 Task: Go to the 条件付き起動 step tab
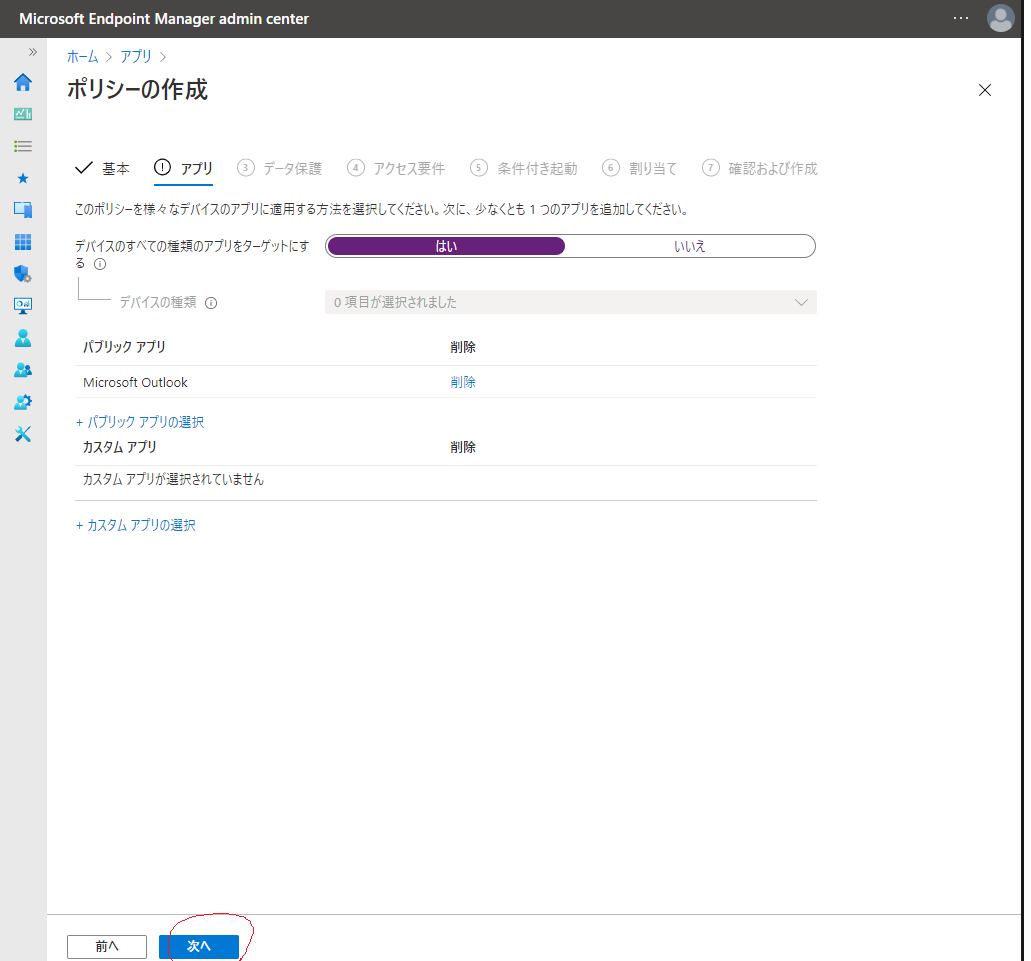pos(524,169)
